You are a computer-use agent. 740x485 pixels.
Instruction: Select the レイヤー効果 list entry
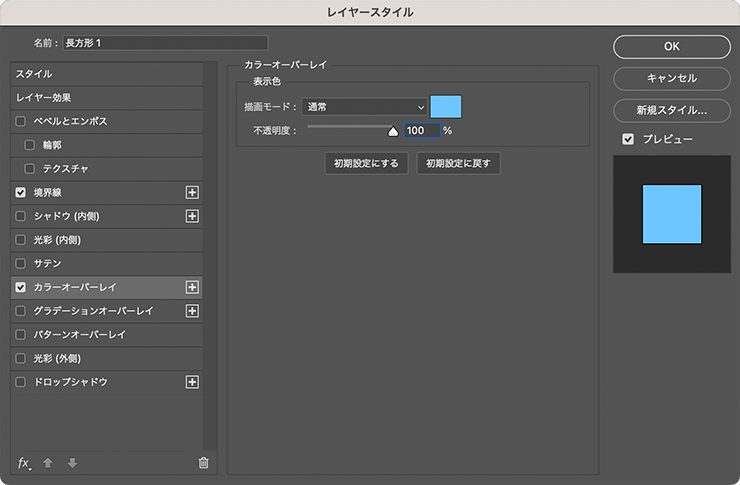pos(107,98)
